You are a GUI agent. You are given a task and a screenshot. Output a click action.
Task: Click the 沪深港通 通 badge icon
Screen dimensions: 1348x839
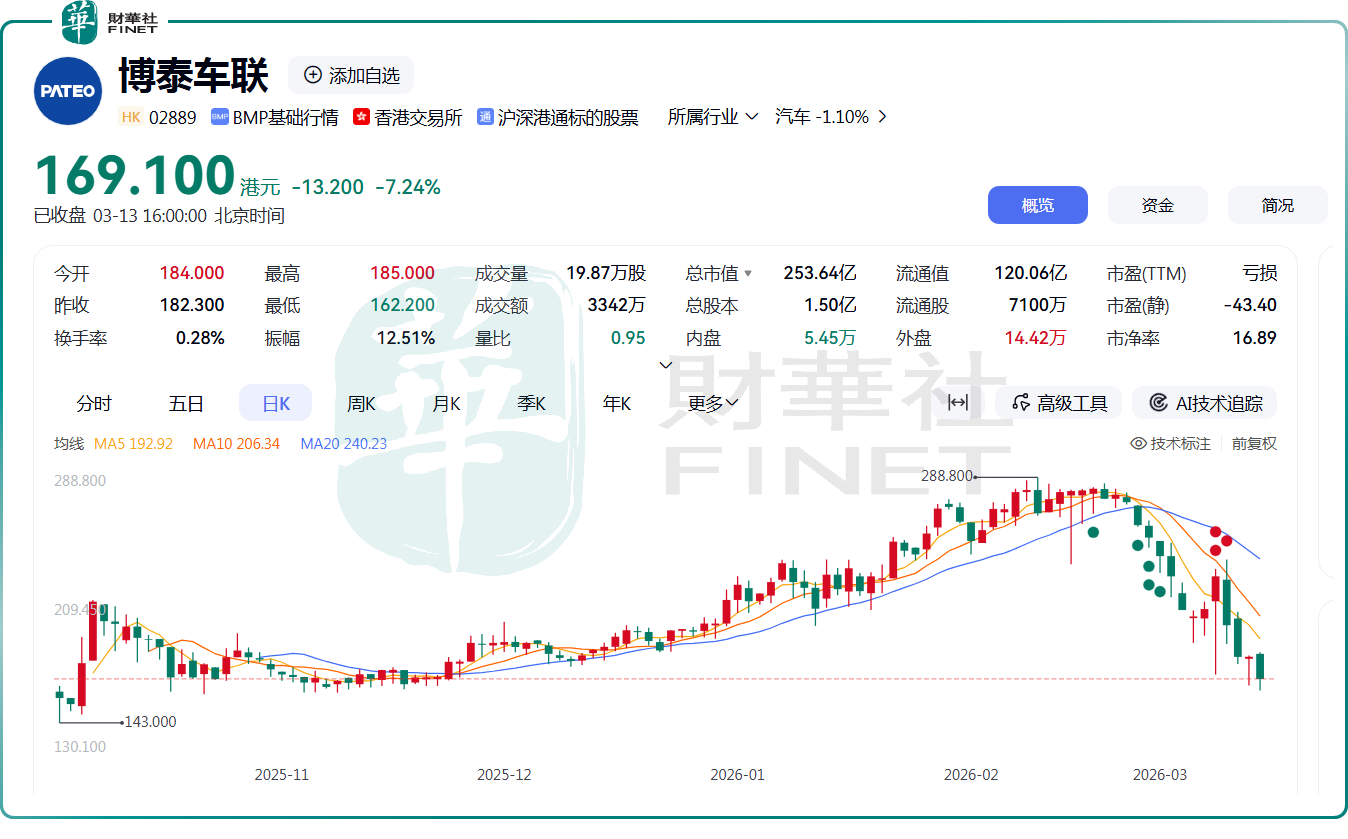pyautogui.click(x=485, y=117)
